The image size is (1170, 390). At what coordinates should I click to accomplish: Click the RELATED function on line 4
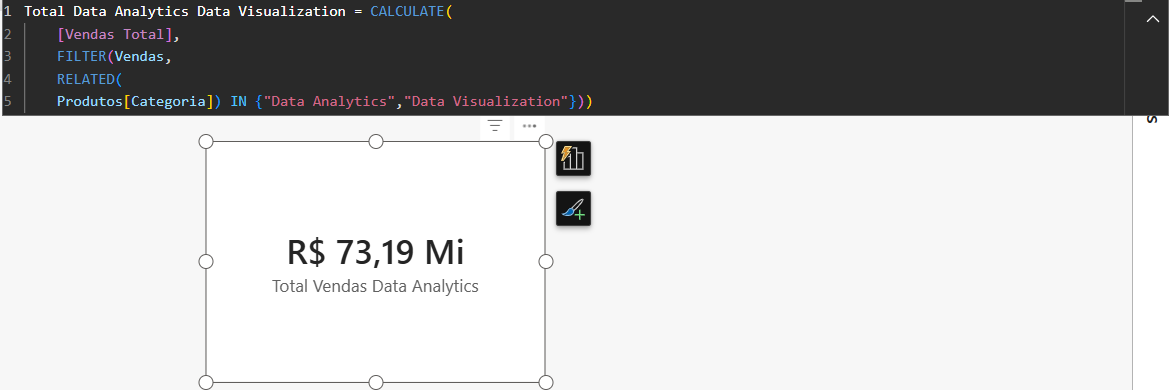coord(86,79)
